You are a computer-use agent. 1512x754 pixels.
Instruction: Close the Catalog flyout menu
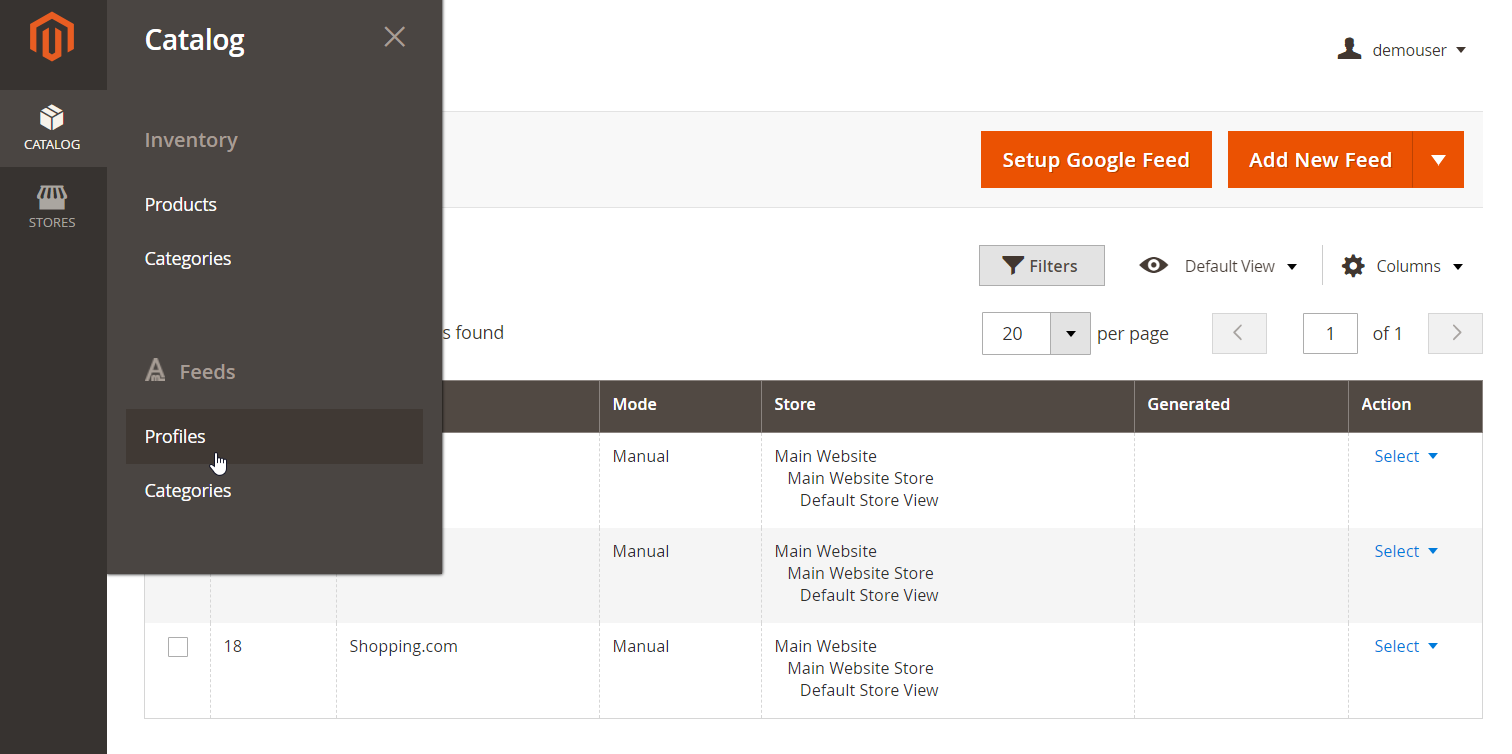coord(395,37)
